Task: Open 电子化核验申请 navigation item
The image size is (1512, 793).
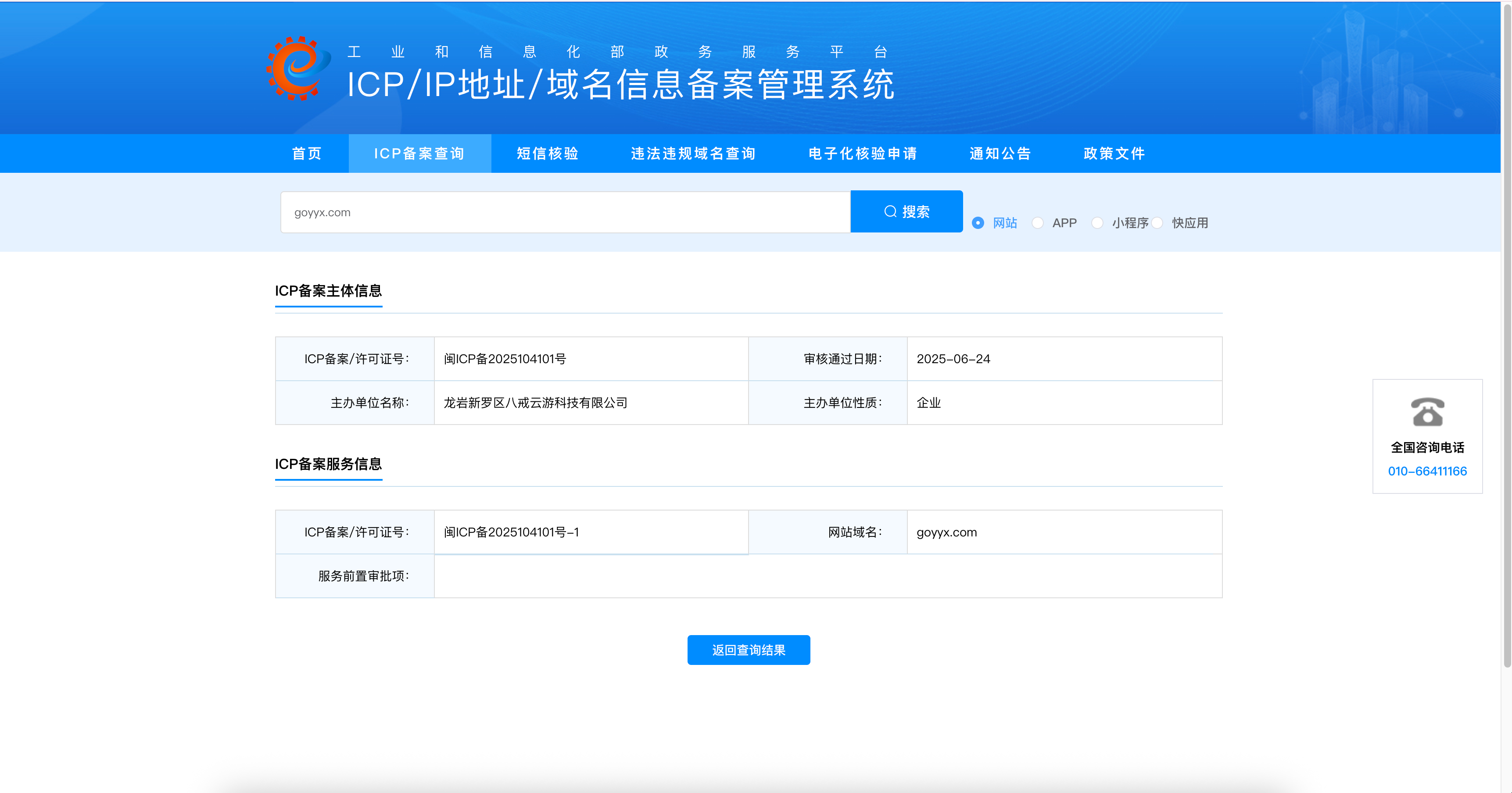Action: [862, 154]
